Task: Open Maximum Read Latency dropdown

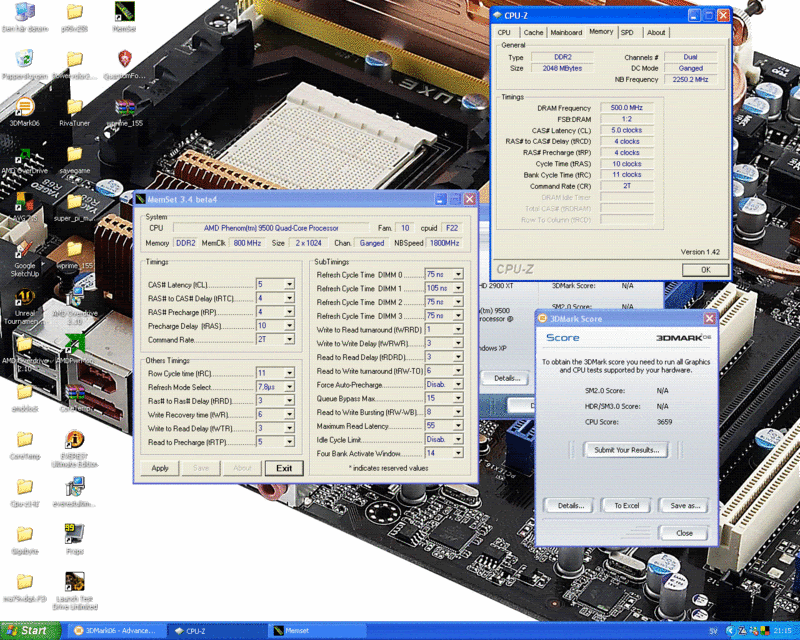Action: coord(458,426)
